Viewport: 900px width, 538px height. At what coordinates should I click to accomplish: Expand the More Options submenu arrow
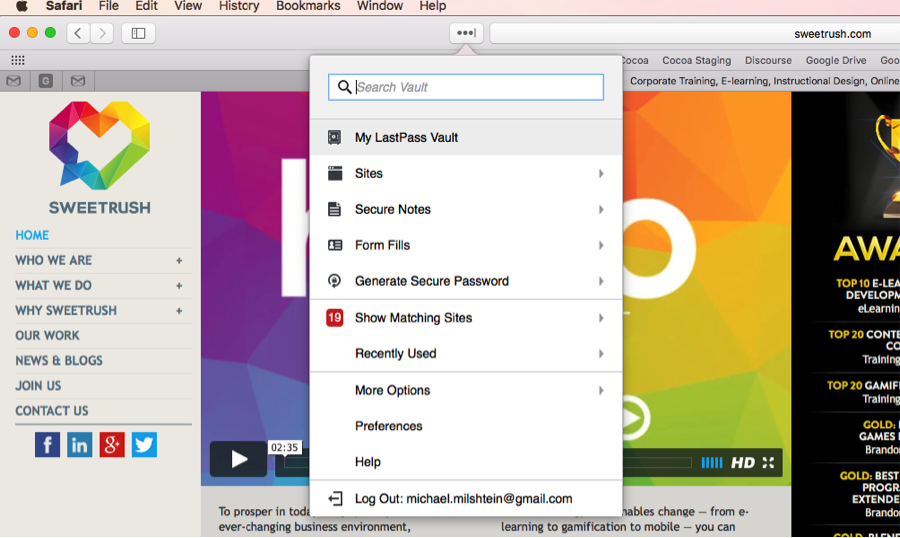[601, 390]
